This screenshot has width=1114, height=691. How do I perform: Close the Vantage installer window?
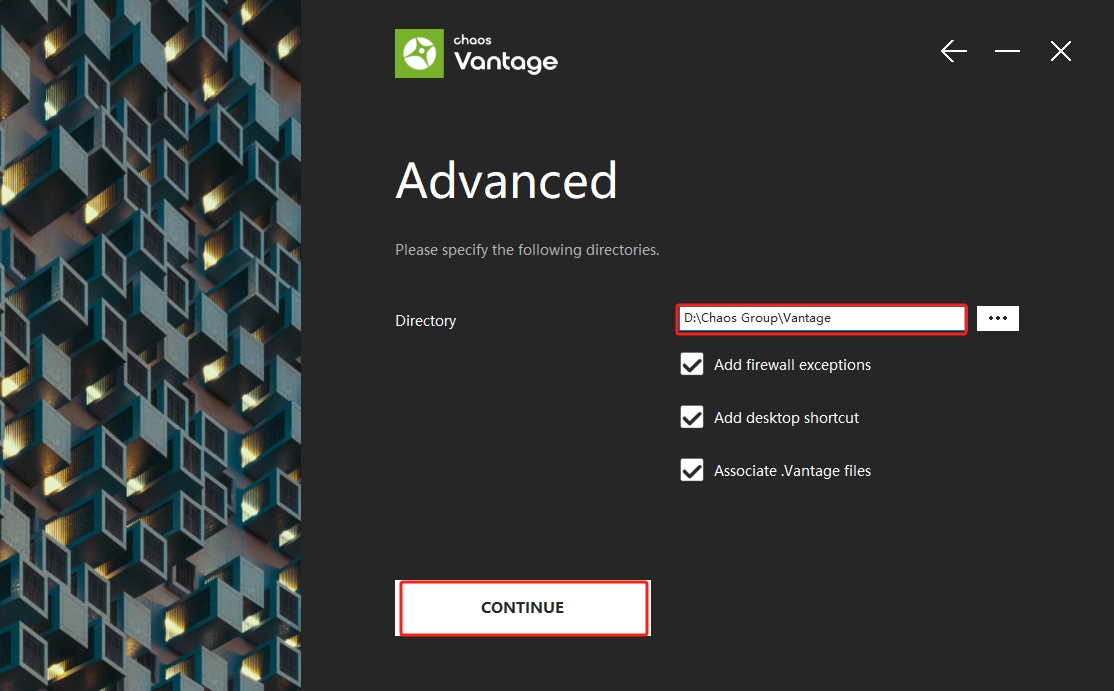[1061, 51]
